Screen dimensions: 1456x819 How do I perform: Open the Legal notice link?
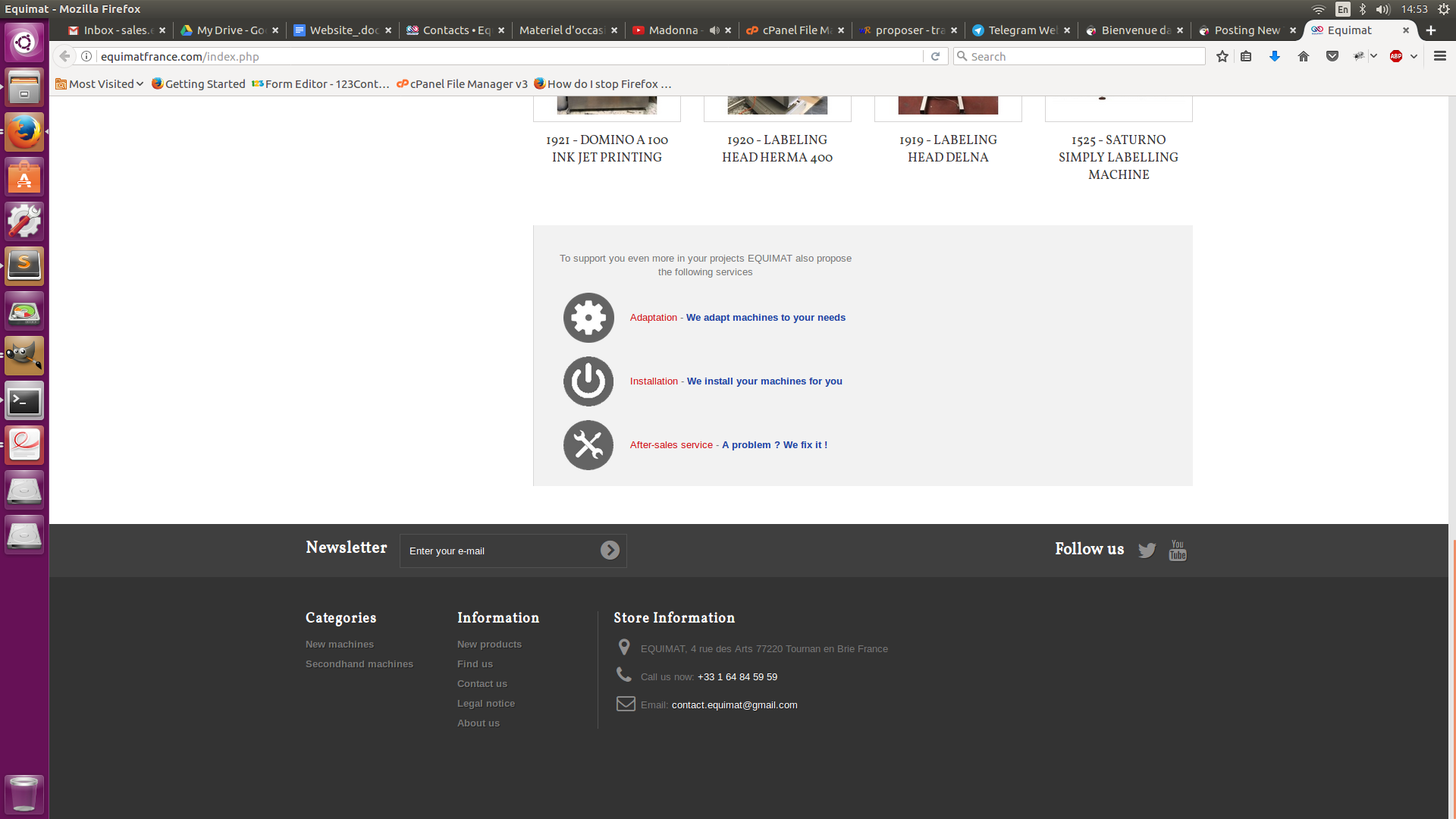pos(485,704)
